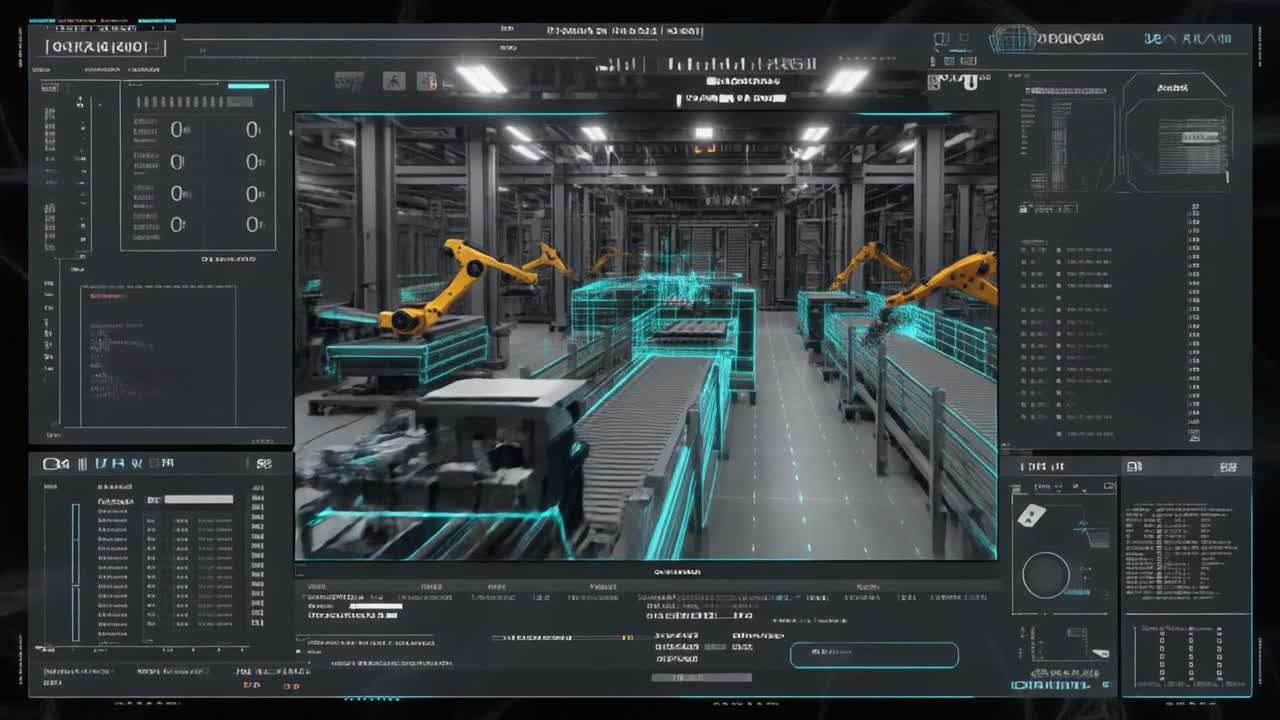This screenshot has height=720, width=1280.
Task: Click the vertical bar in the lower-left list panel
Action: coord(75,571)
